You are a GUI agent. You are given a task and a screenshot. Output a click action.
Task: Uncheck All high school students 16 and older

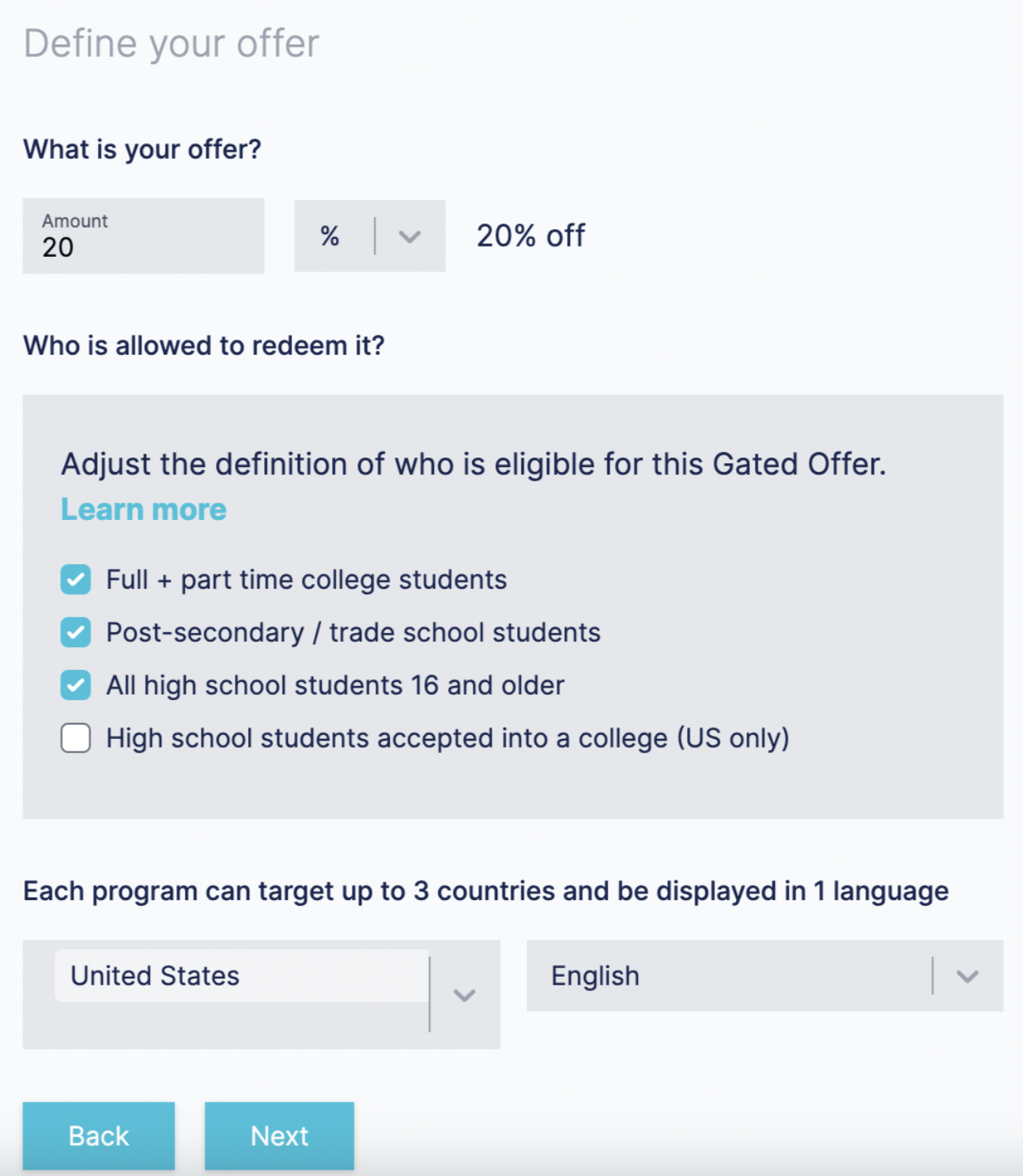(x=76, y=685)
